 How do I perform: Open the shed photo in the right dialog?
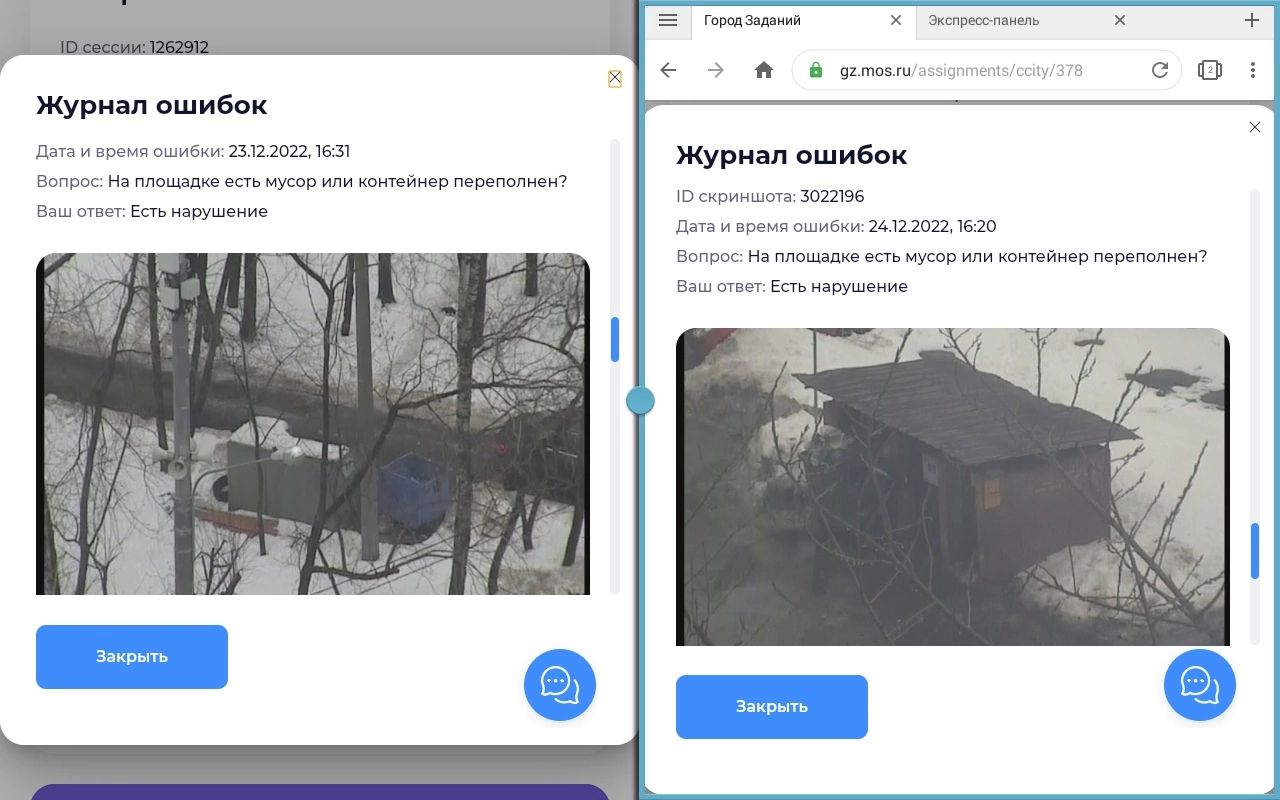[953, 487]
